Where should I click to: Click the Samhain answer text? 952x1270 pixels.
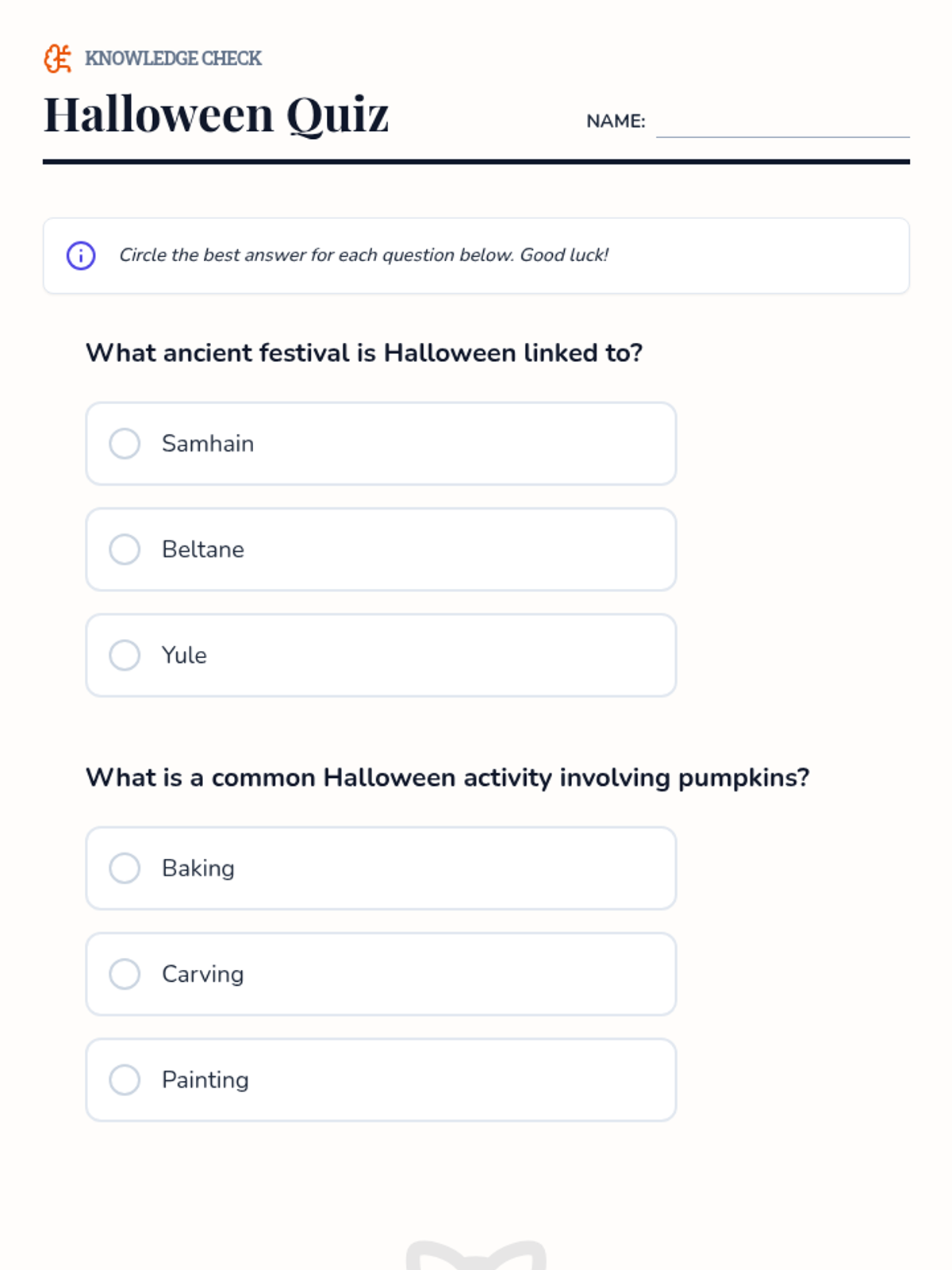(x=208, y=444)
